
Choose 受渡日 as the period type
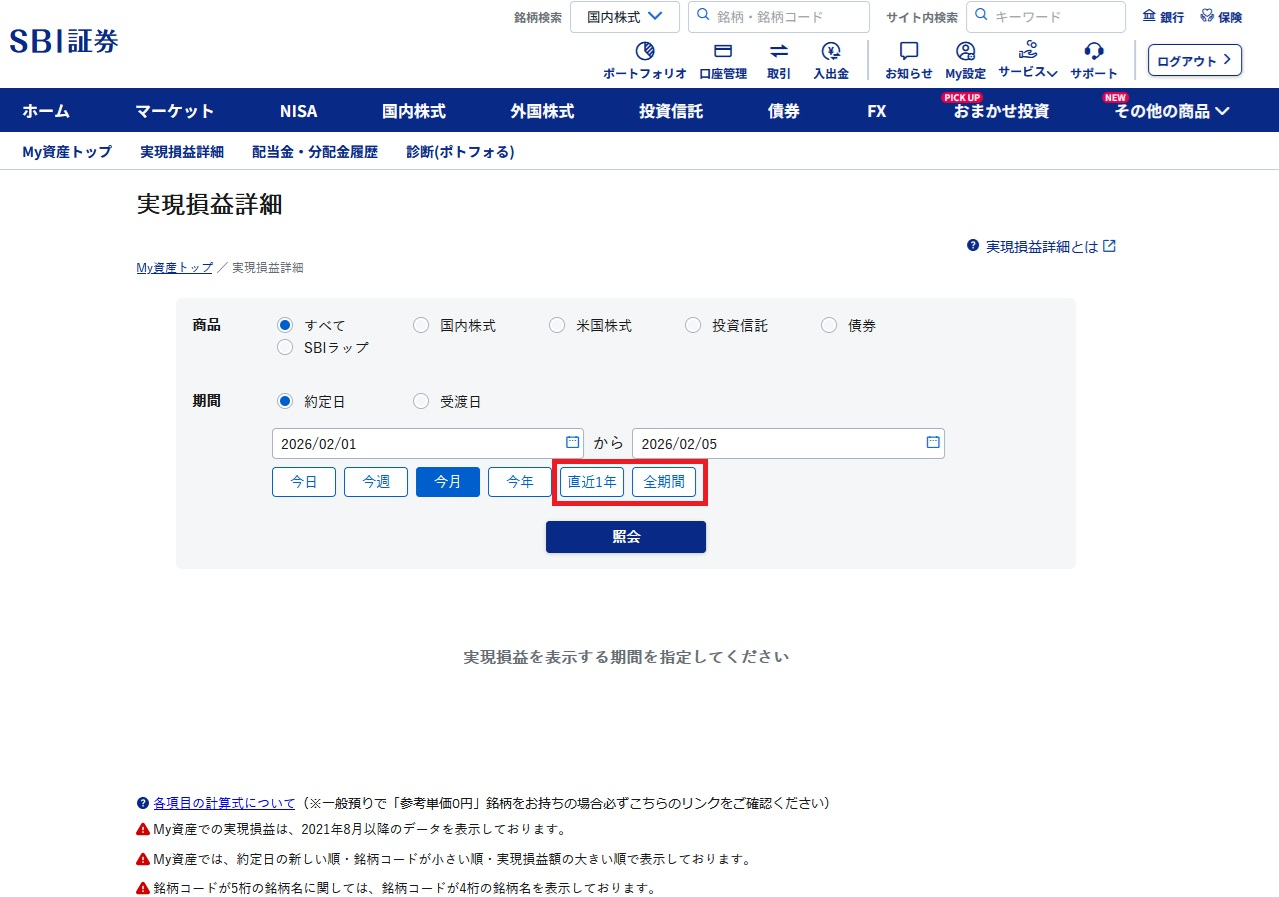pyautogui.click(x=421, y=401)
